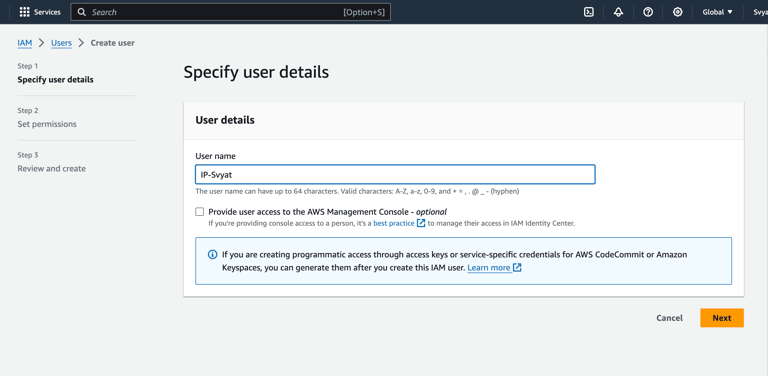Viewport: 768px width, 376px height.
Task: Open the notifications bell icon
Action: coord(618,12)
